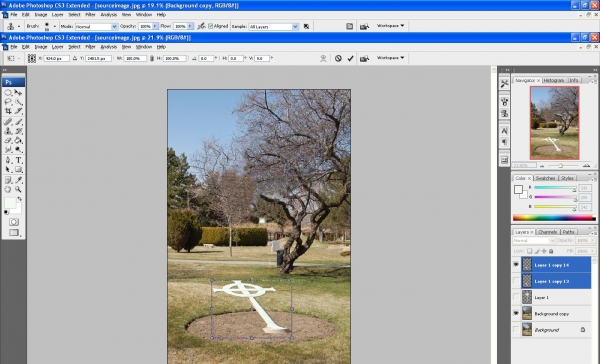Open Opacity arrow in back window options

click(155, 26)
